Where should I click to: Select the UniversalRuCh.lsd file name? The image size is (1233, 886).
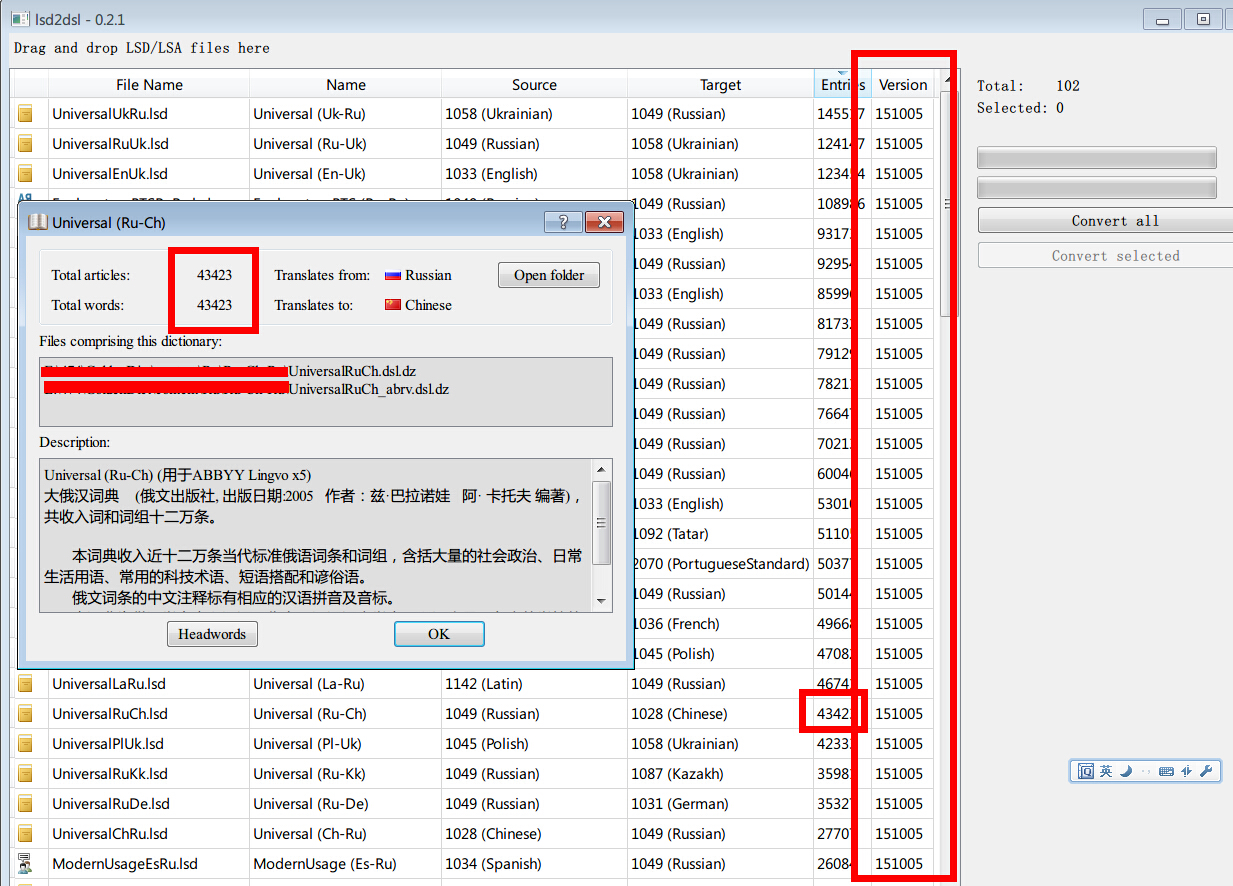[x=110, y=714]
